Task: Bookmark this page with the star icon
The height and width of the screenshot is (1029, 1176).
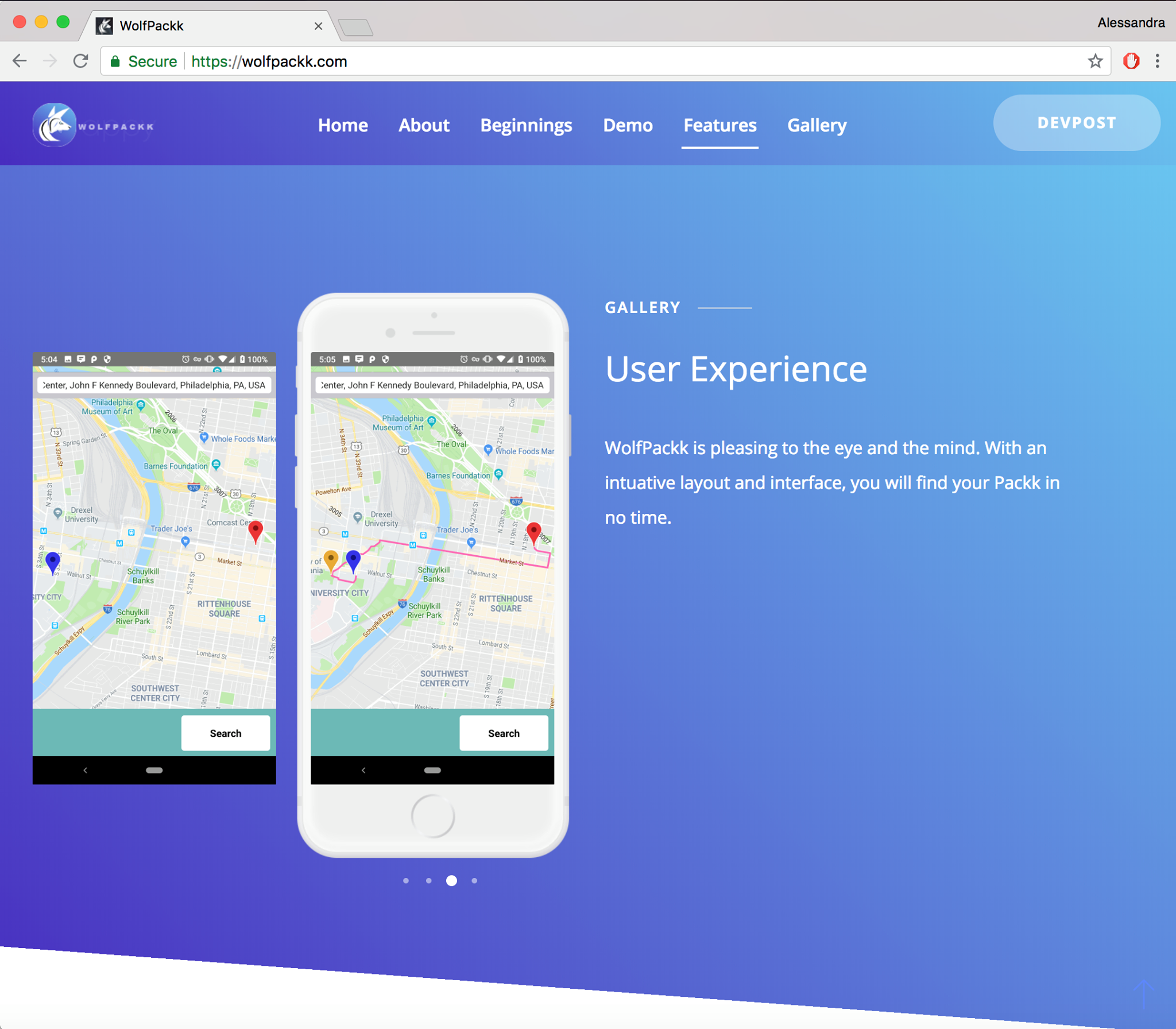Action: (1095, 61)
